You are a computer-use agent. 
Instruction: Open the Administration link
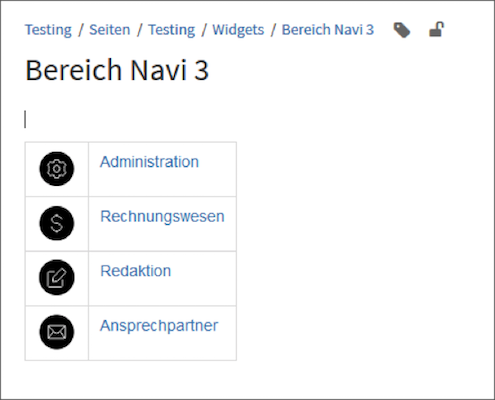[x=149, y=162]
